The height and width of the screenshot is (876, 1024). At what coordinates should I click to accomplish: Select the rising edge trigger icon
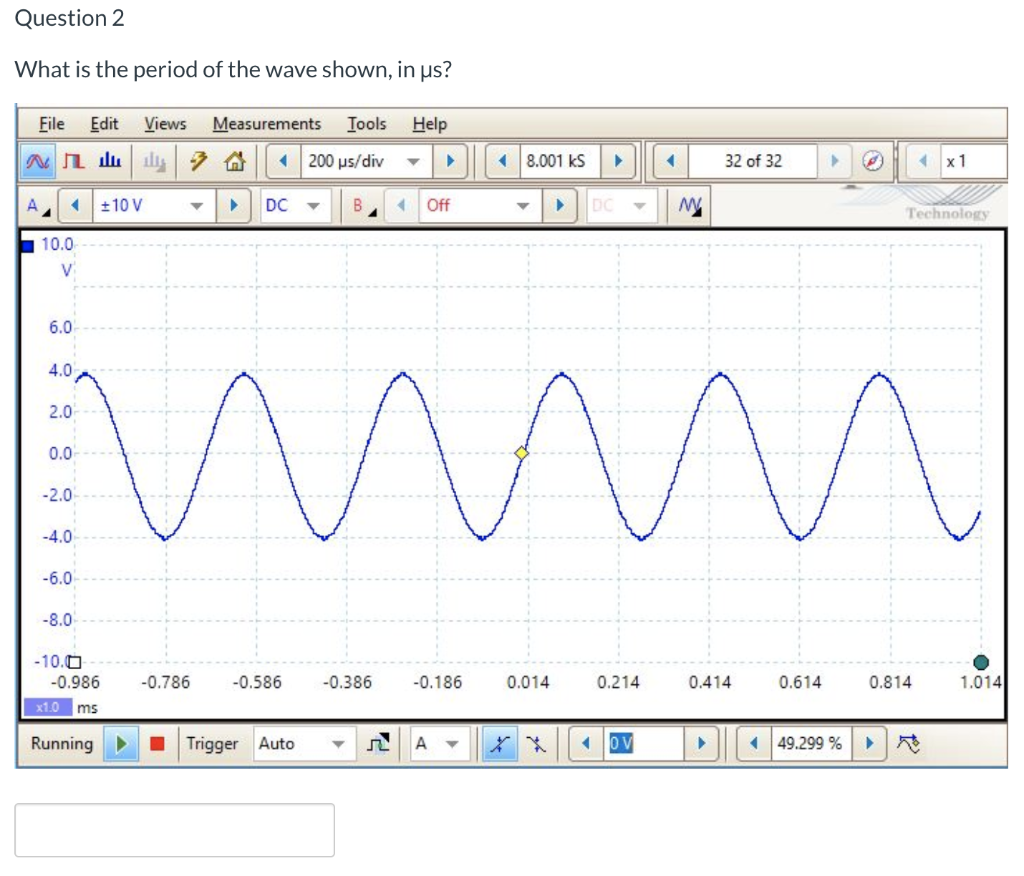499,743
